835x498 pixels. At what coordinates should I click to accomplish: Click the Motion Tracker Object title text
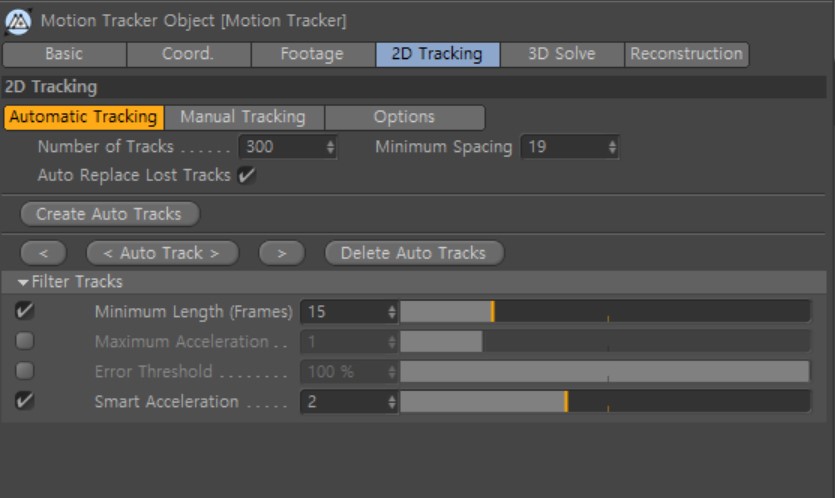point(194,21)
